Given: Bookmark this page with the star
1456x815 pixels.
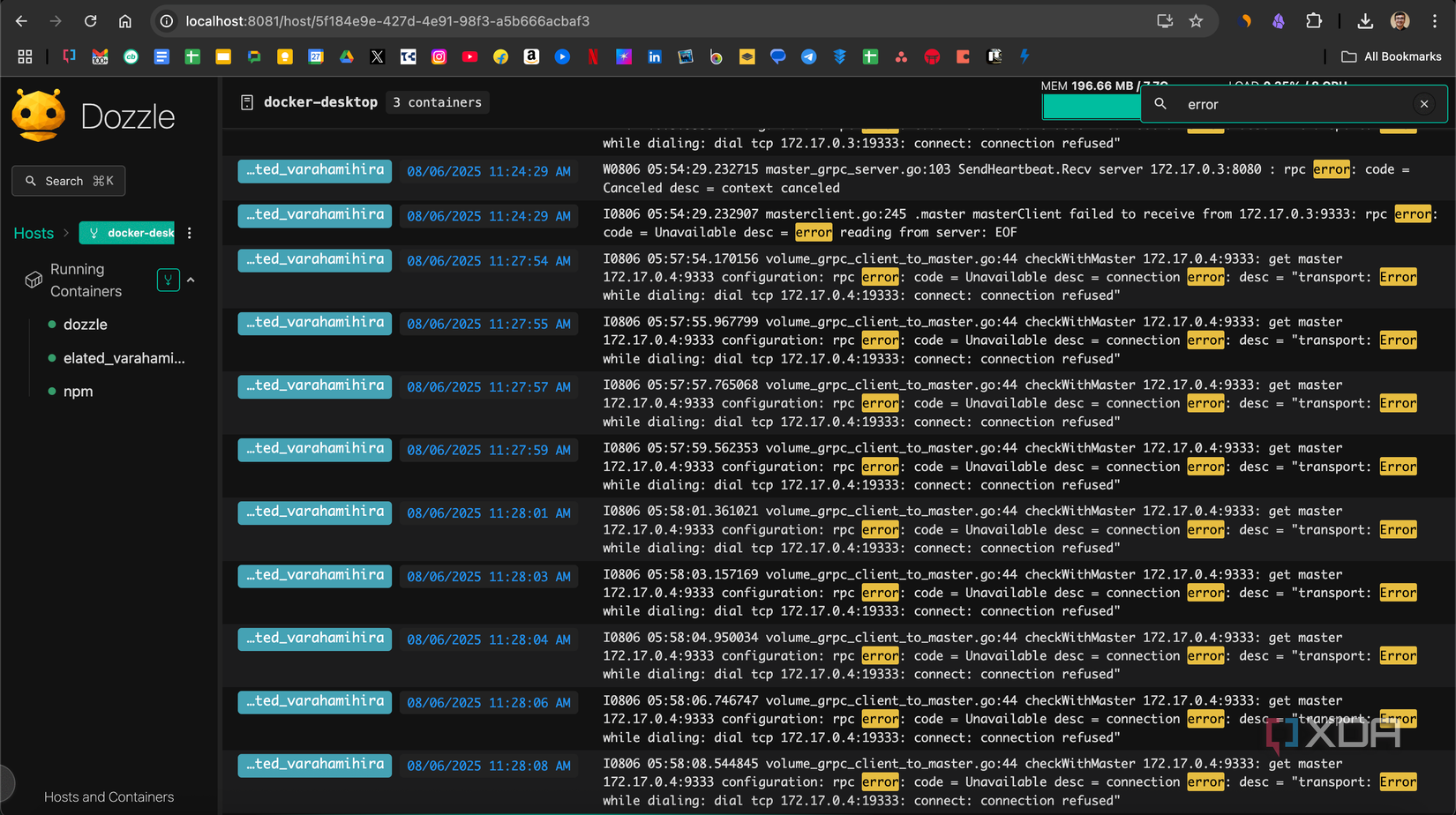Looking at the screenshot, I should (1196, 21).
